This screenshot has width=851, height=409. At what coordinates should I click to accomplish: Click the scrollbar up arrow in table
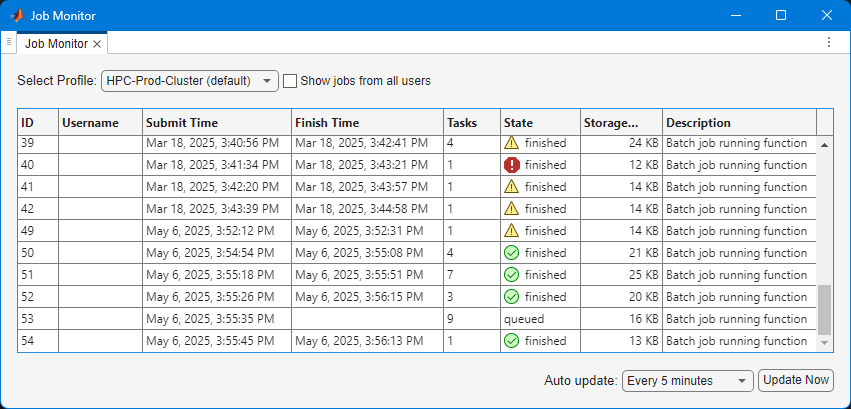(825, 144)
